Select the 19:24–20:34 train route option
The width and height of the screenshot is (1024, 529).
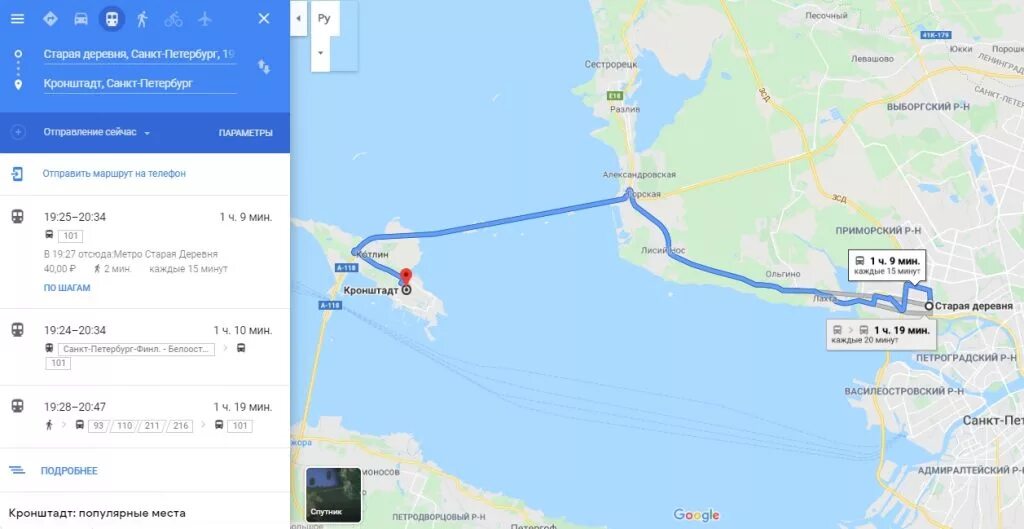click(x=144, y=347)
